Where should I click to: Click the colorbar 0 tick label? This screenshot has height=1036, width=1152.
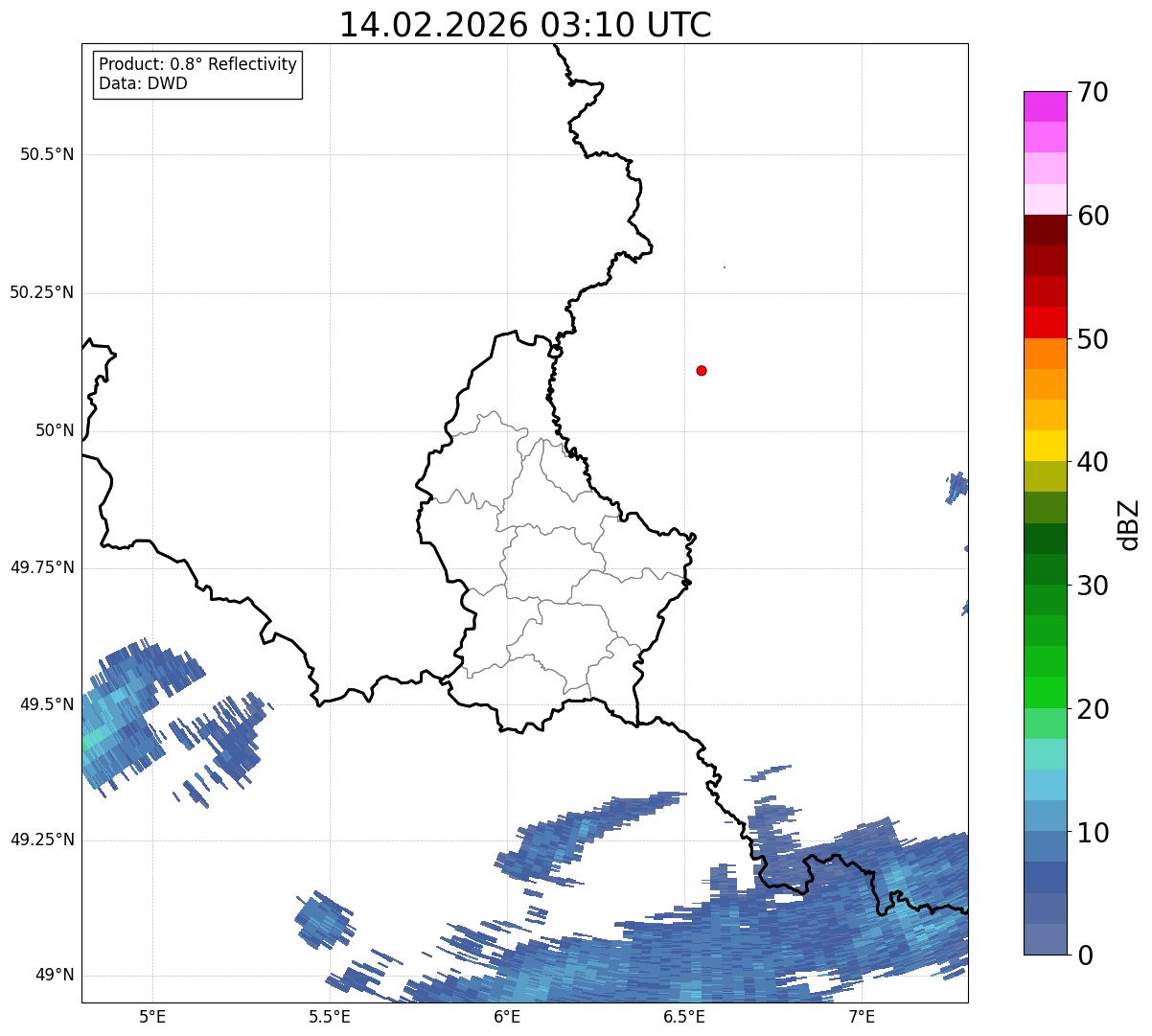(1086, 955)
